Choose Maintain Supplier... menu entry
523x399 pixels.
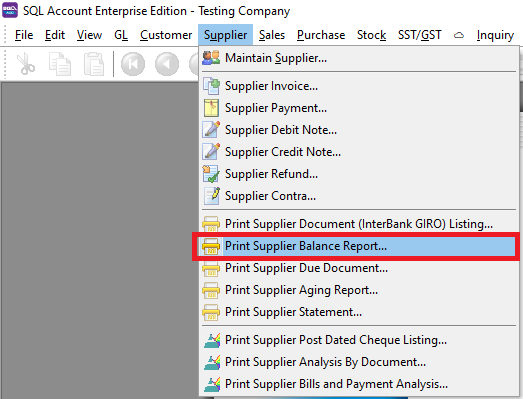click(x=359, y=58)
